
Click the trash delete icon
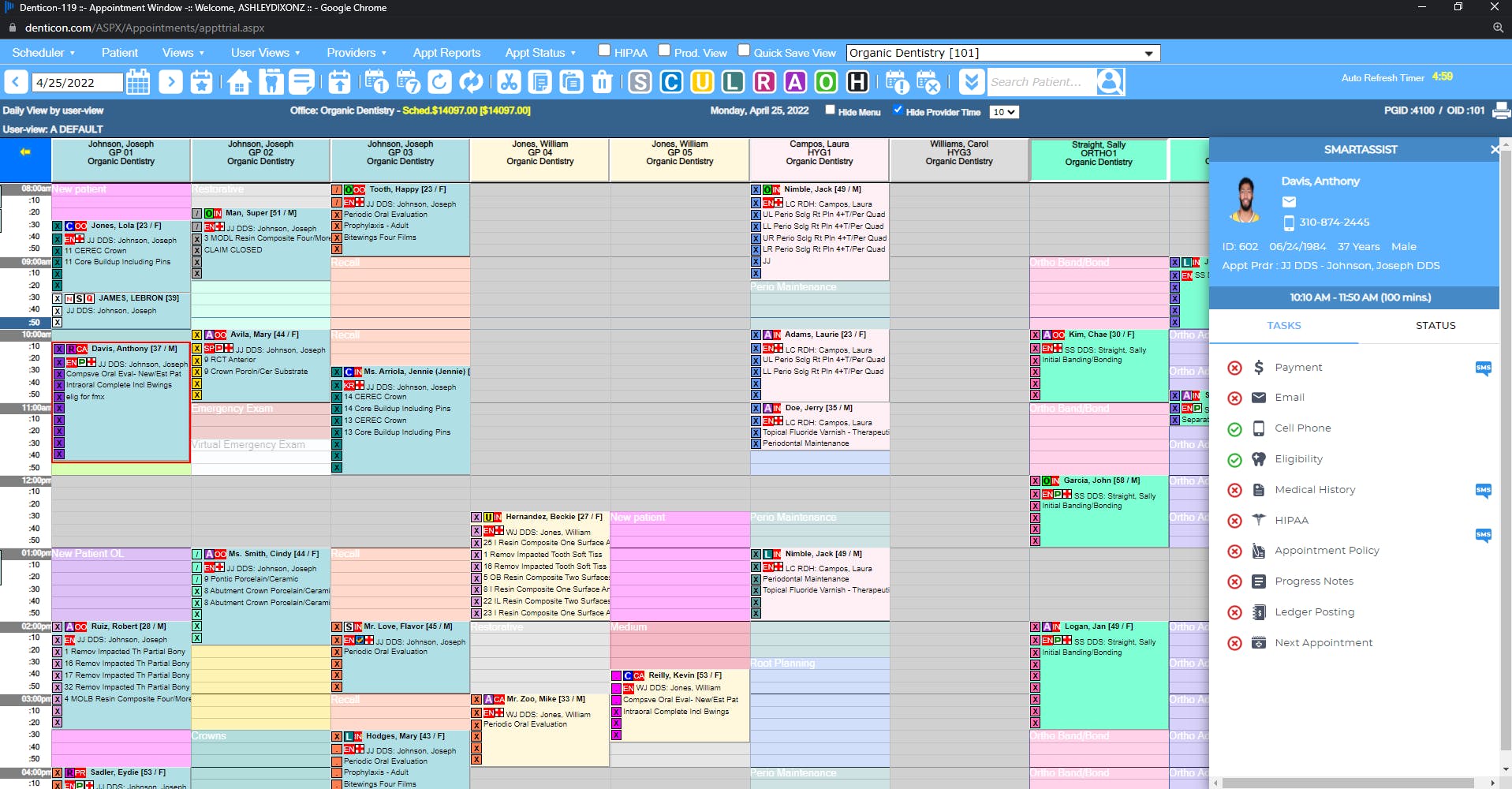tap(603, 82)
